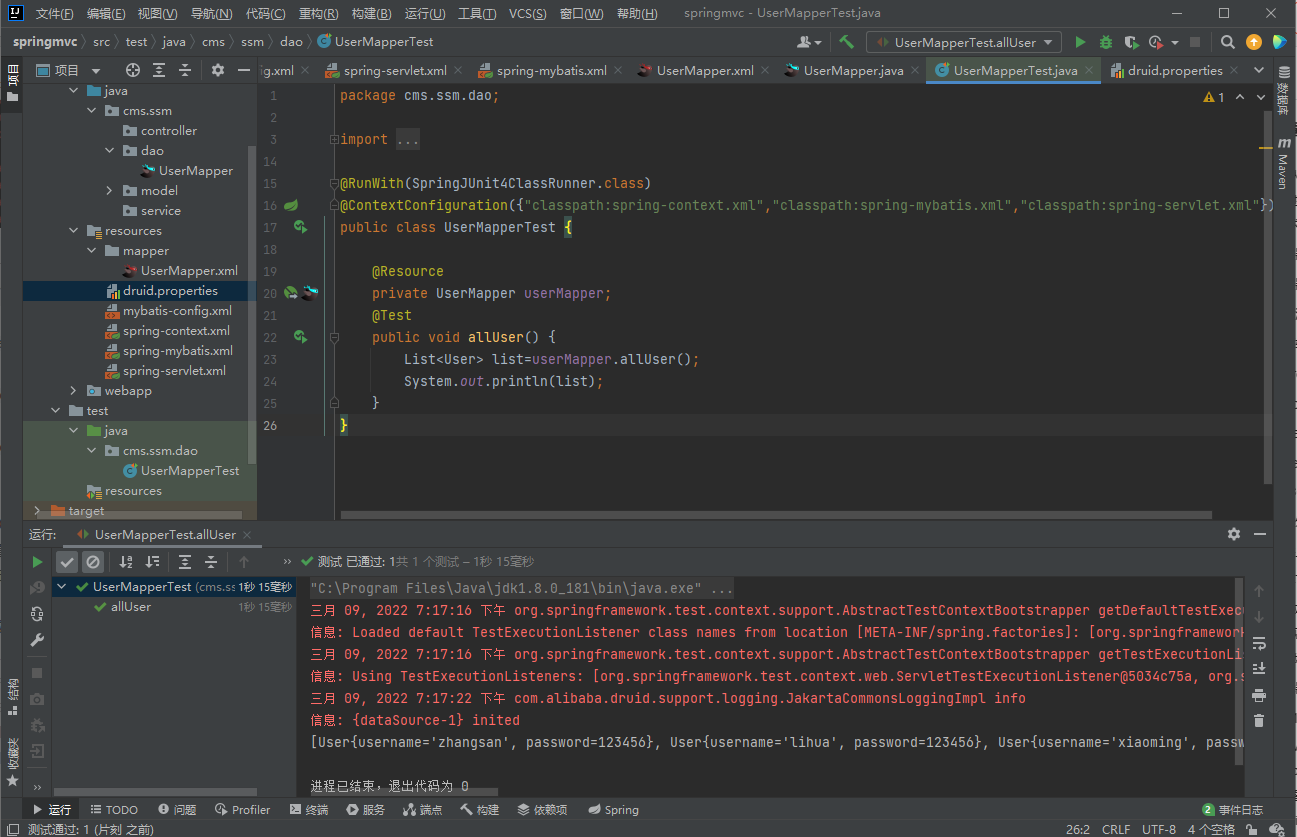Click the Profile run icon in top toolbar
This screenshot has height=837, width=1297.
pyautogui.click(x=1156, y=42)
